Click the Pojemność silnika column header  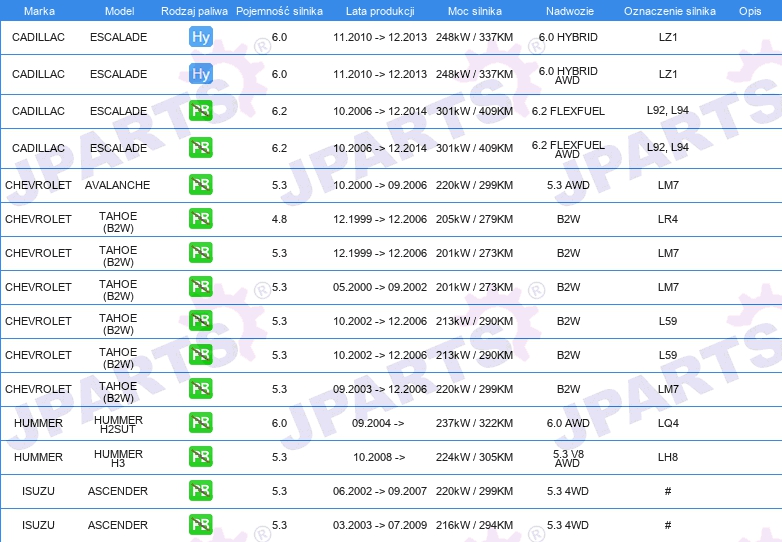click(279, 11)
